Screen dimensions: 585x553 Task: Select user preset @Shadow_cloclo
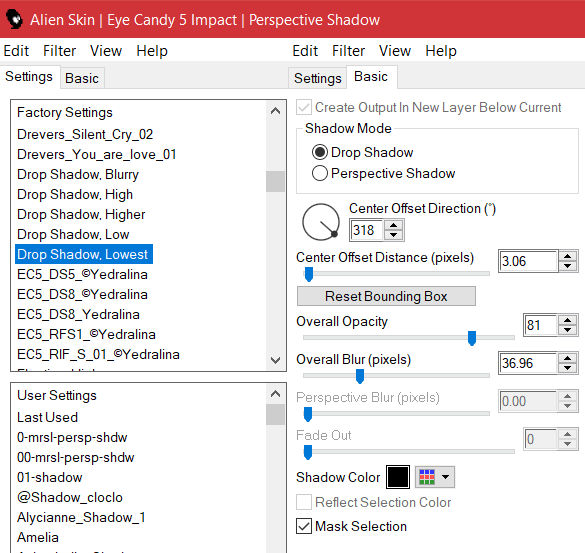(70, 497)
